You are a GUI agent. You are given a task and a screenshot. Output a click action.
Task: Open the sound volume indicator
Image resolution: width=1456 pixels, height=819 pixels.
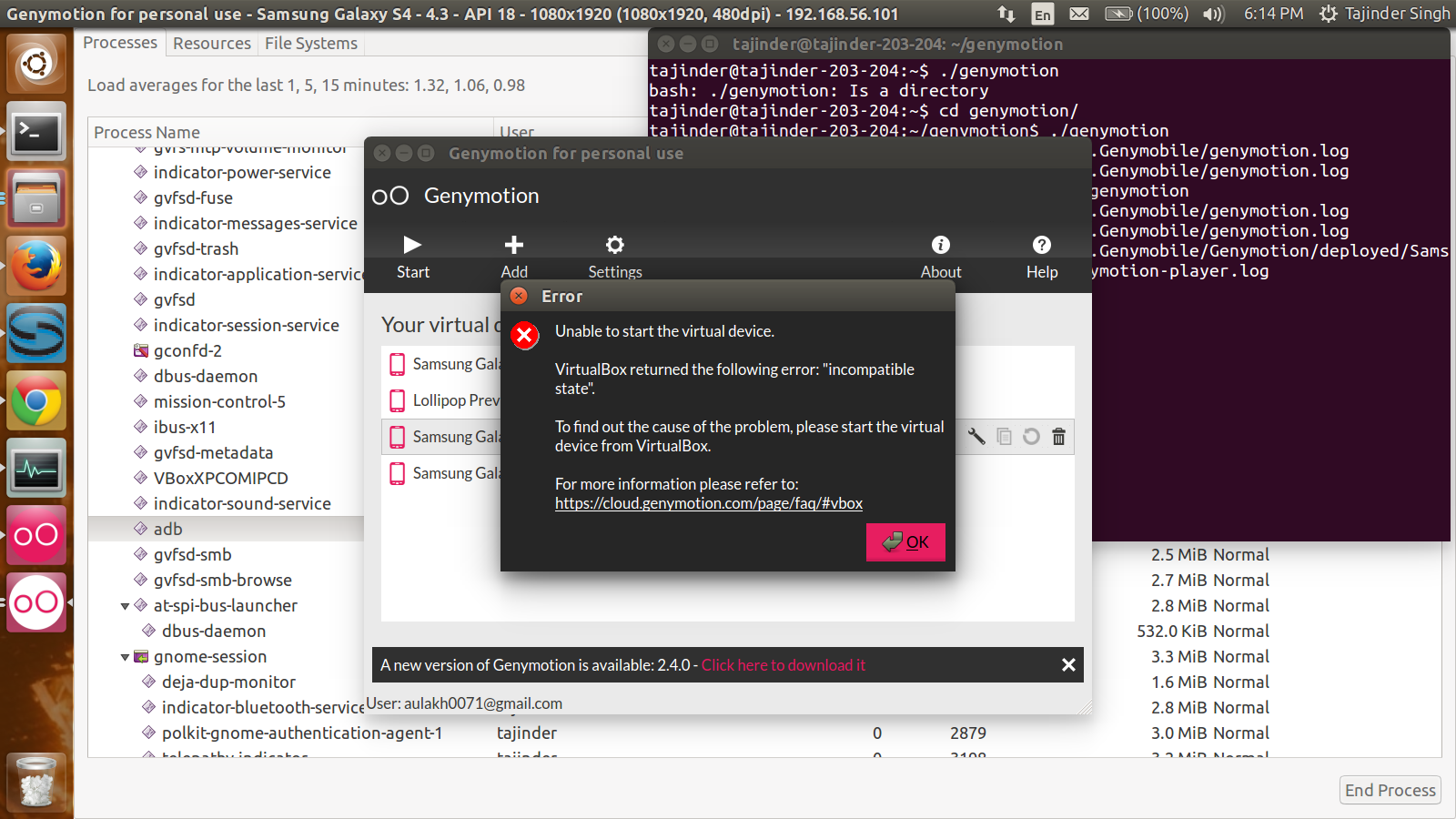coord(1213,14)
